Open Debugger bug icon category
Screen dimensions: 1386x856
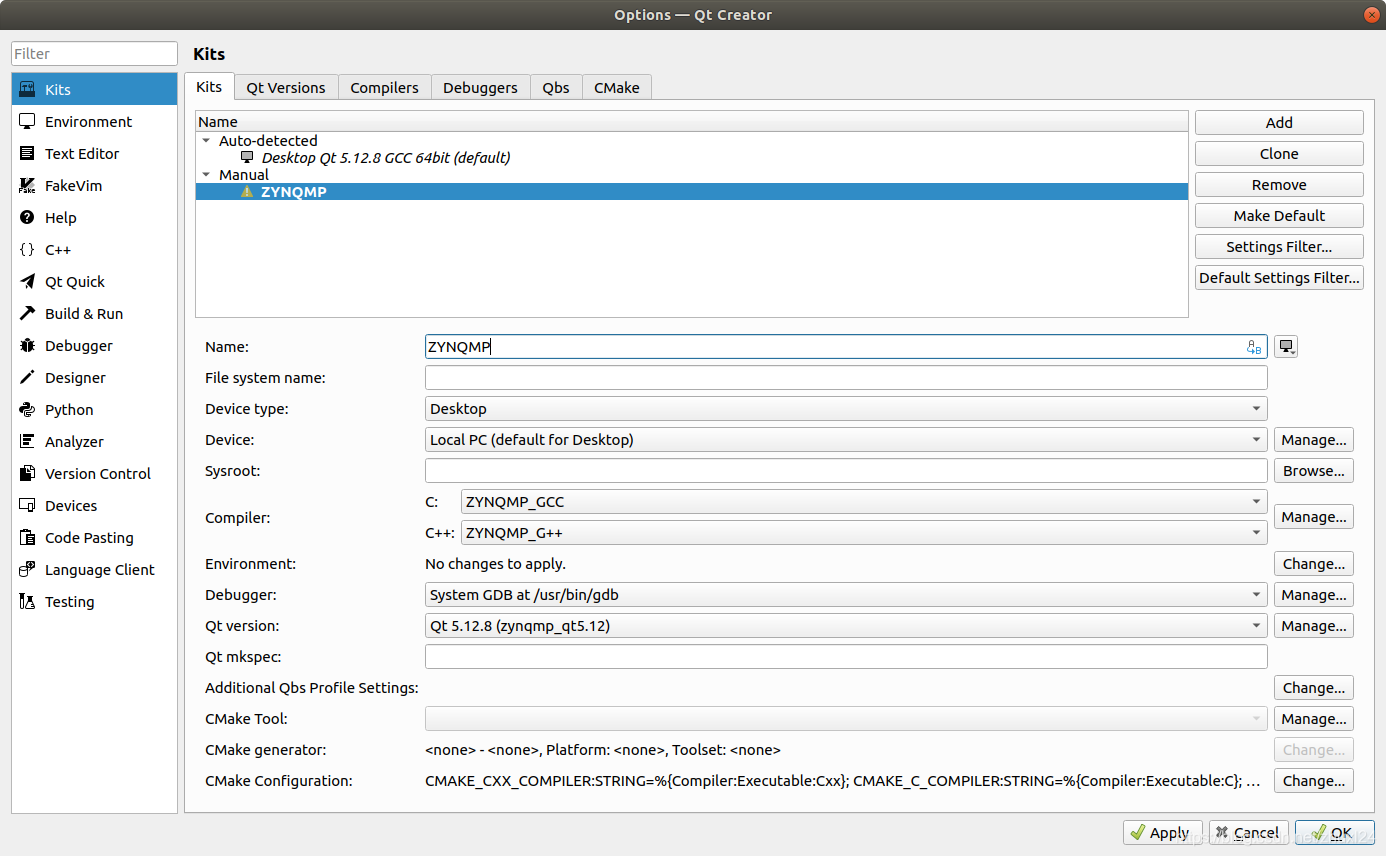[x=28, y=345]
